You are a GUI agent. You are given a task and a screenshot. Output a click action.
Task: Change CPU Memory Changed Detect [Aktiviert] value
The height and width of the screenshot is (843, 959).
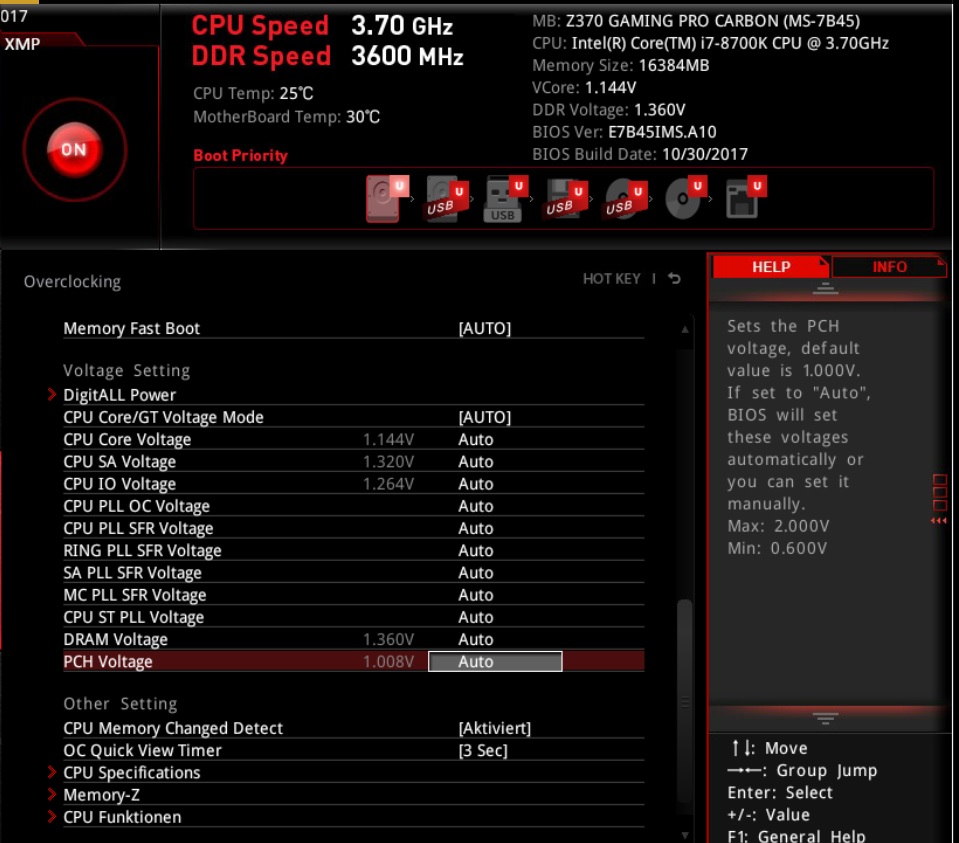pos(495,728)
